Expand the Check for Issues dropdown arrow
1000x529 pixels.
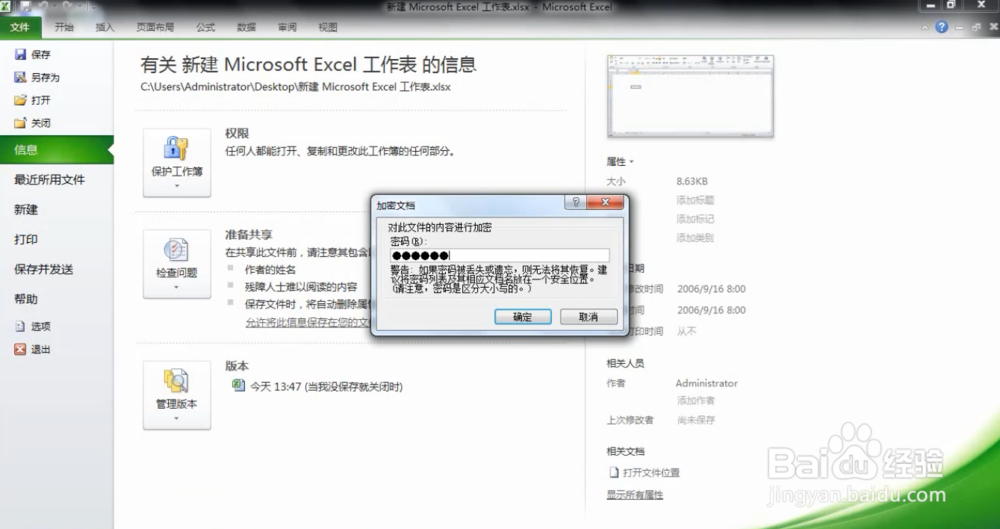177,287
